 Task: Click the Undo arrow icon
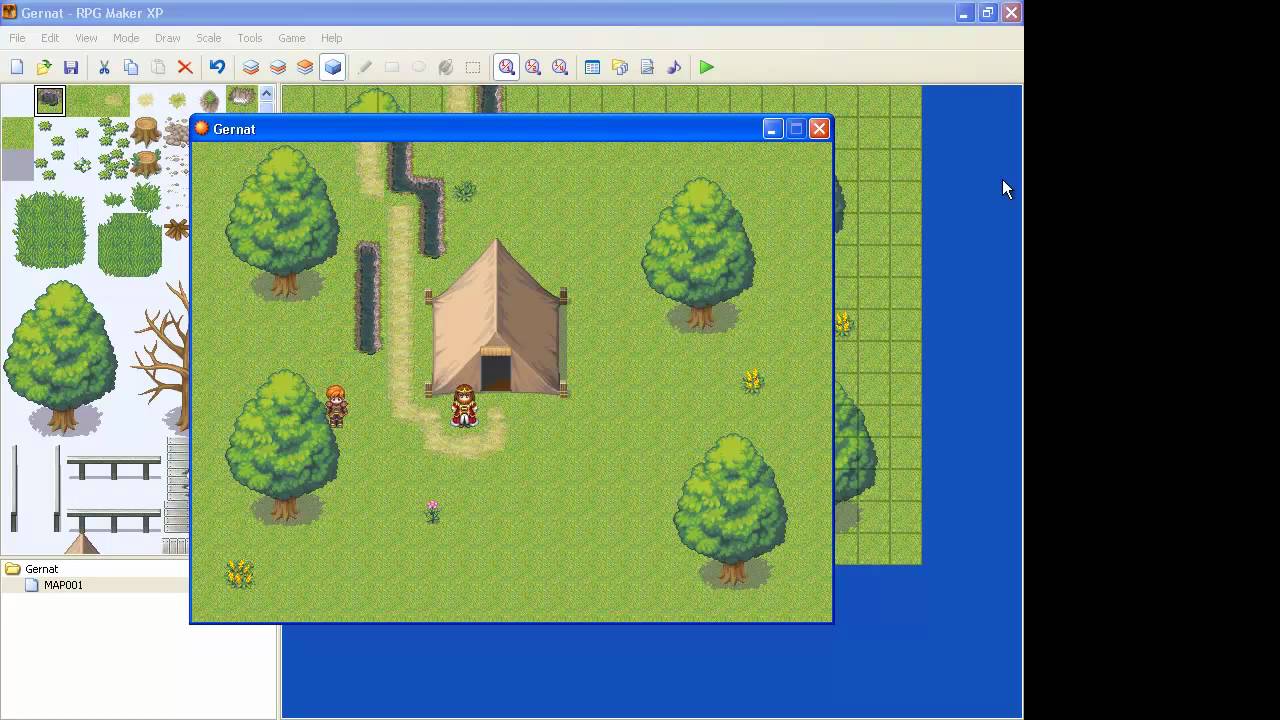click(217, 67)
